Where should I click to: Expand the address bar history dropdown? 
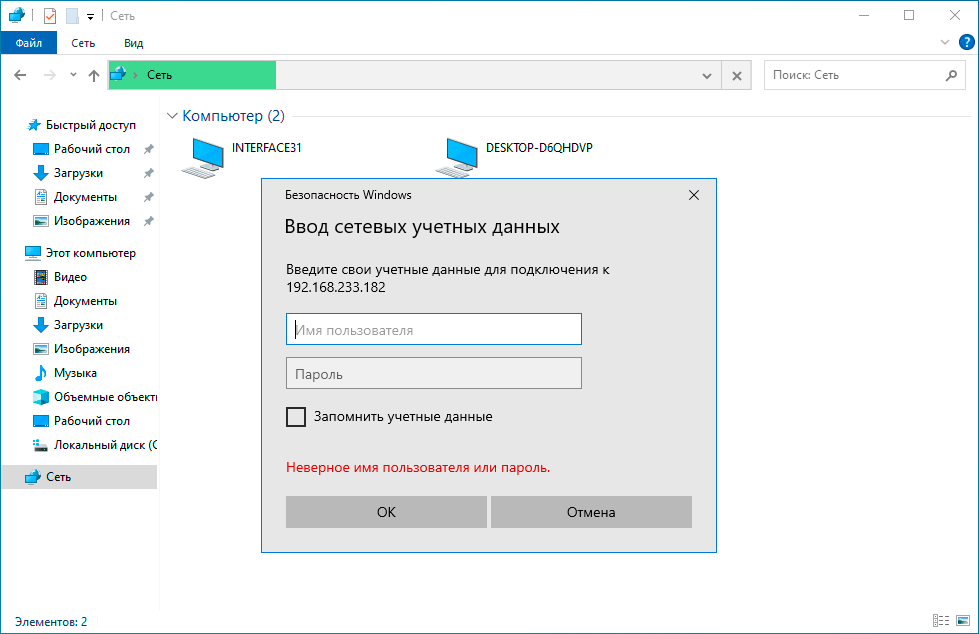tap(707, 76)
